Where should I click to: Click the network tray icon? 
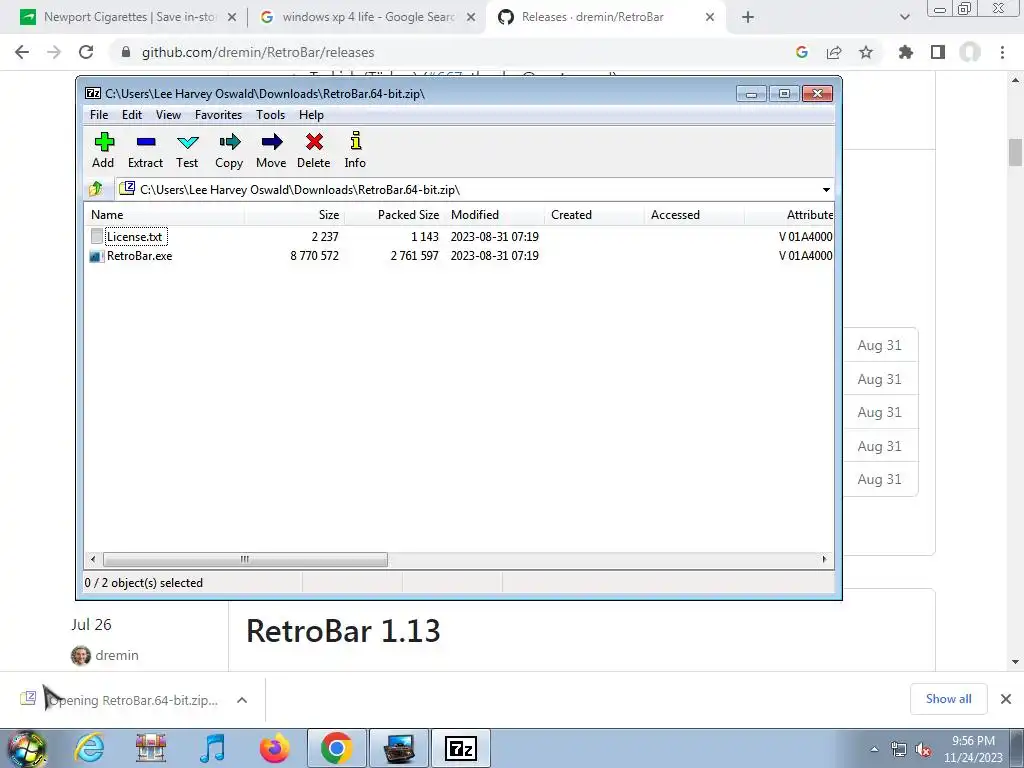899,750
